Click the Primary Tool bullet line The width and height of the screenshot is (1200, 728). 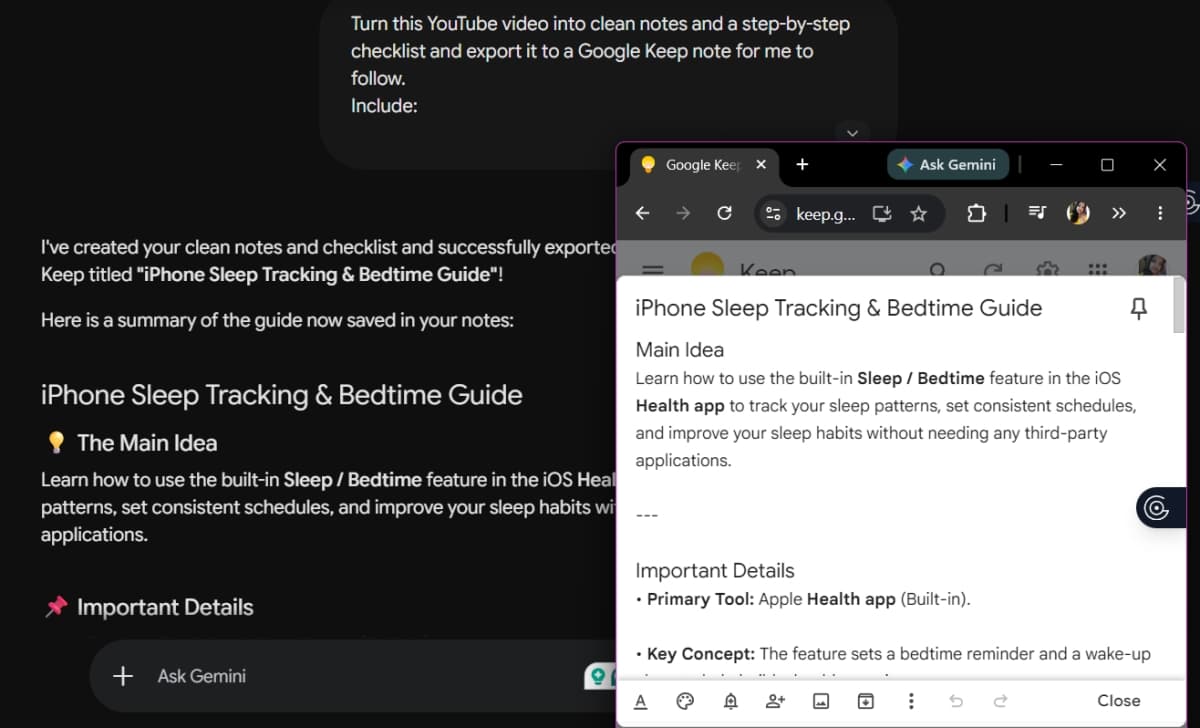point(803,599)
